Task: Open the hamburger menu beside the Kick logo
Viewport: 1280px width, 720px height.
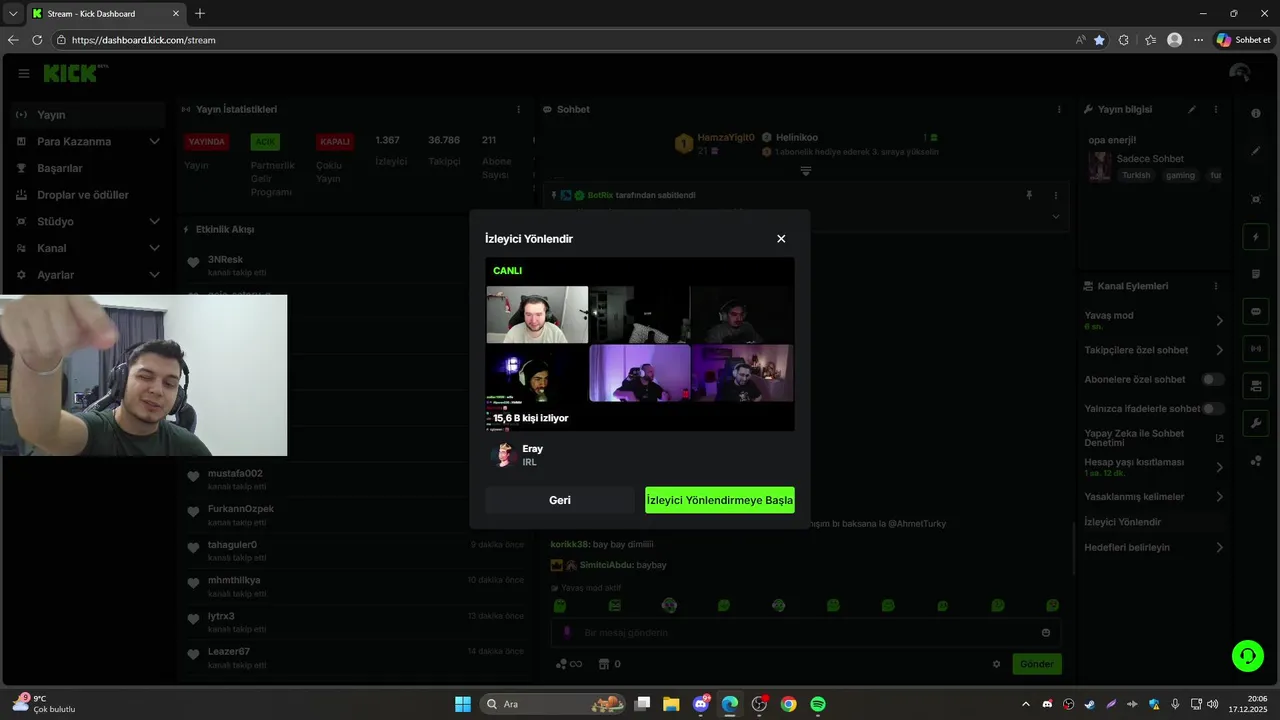Action: pos(24,74)
